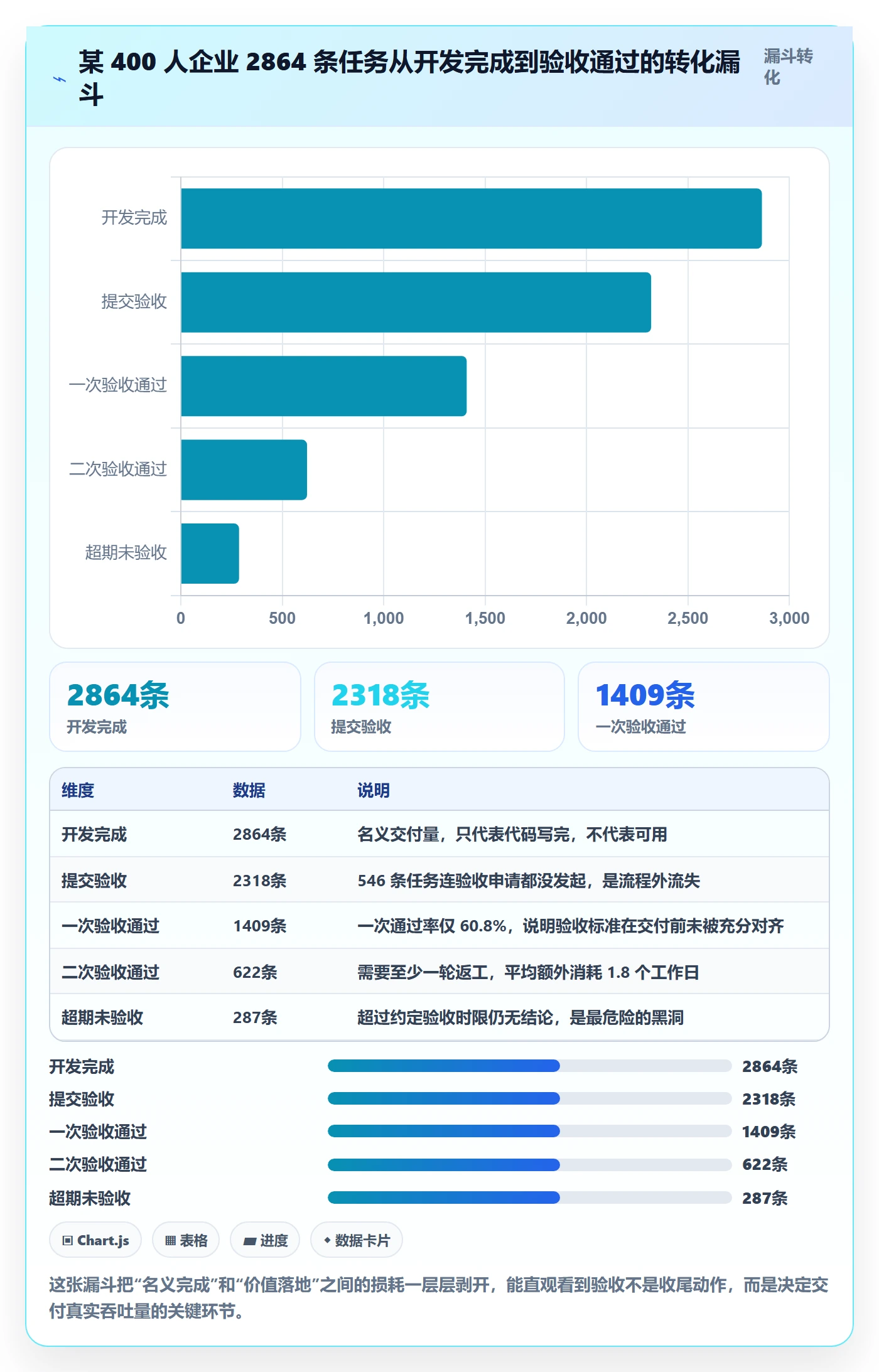Click the 一次验收通过 bar in the chart
Image resolution: width=879 pixels, height=1372 pixels.
[x=324, y=386]
